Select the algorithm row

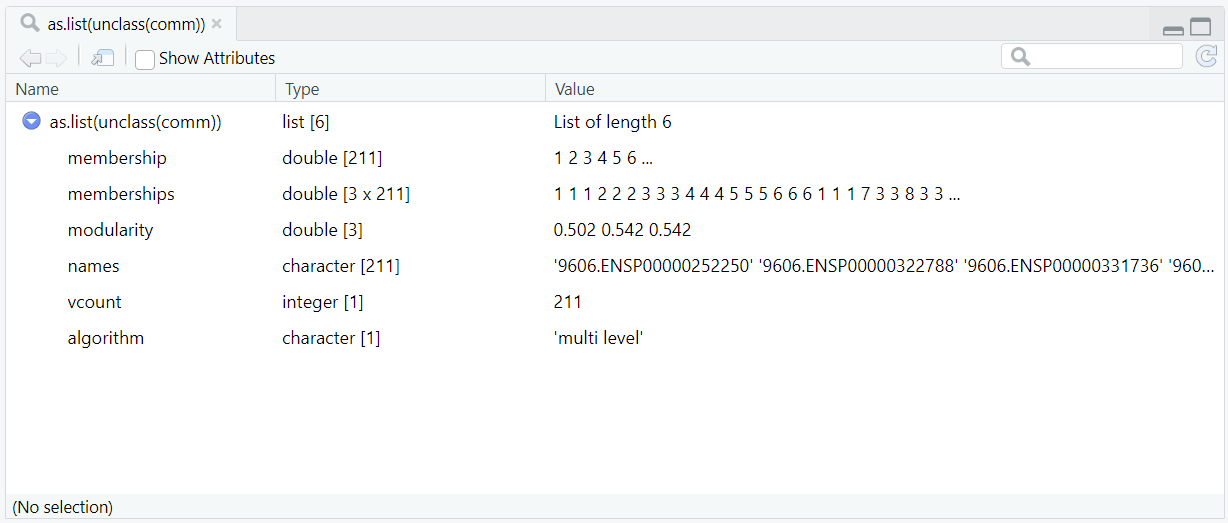105,338
